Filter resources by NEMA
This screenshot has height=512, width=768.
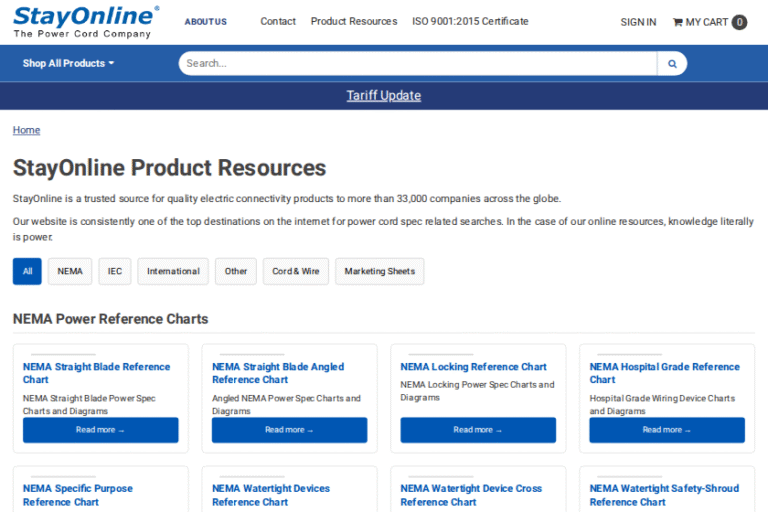click(x=70, y=271)
